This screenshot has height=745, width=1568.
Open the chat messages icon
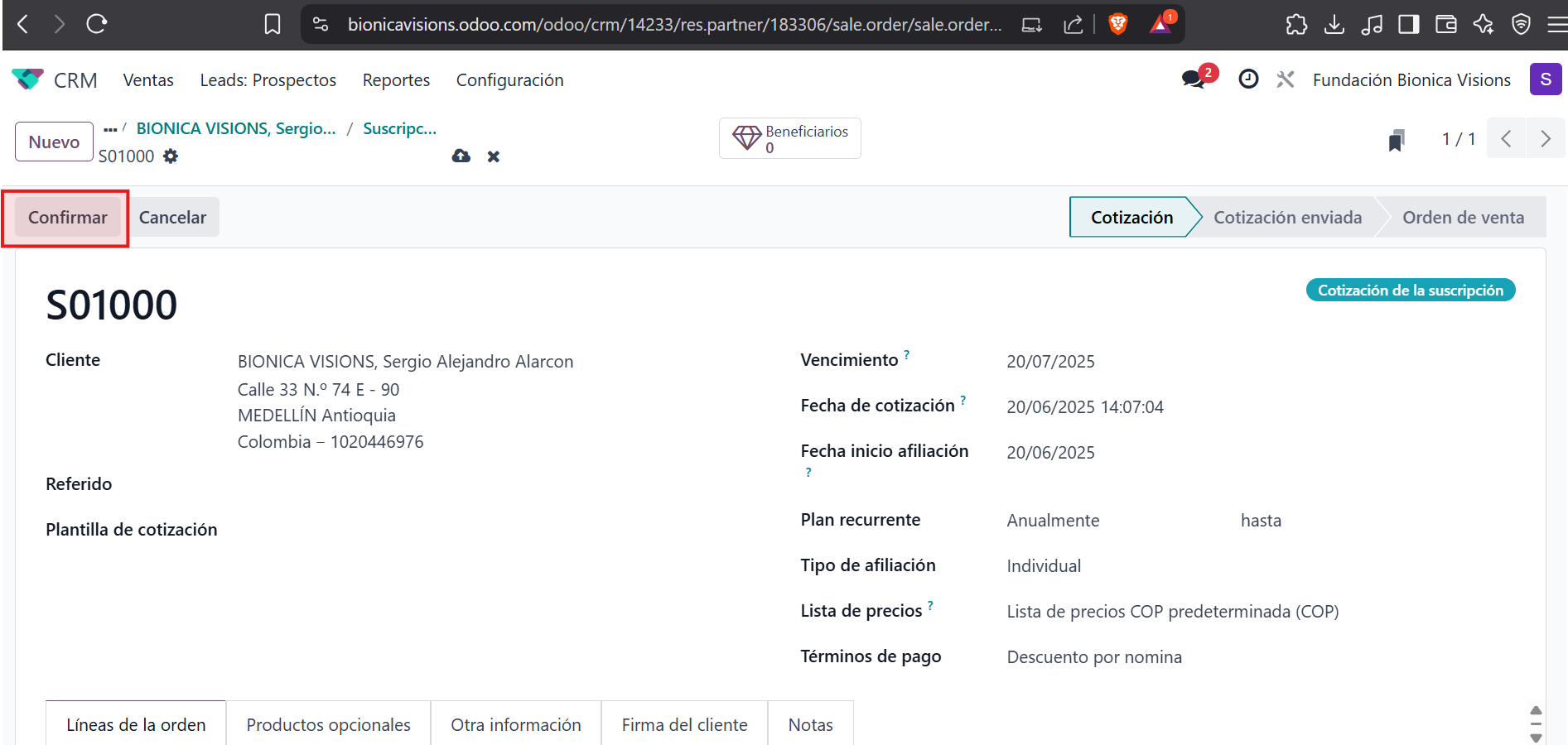pos(1194,79)
